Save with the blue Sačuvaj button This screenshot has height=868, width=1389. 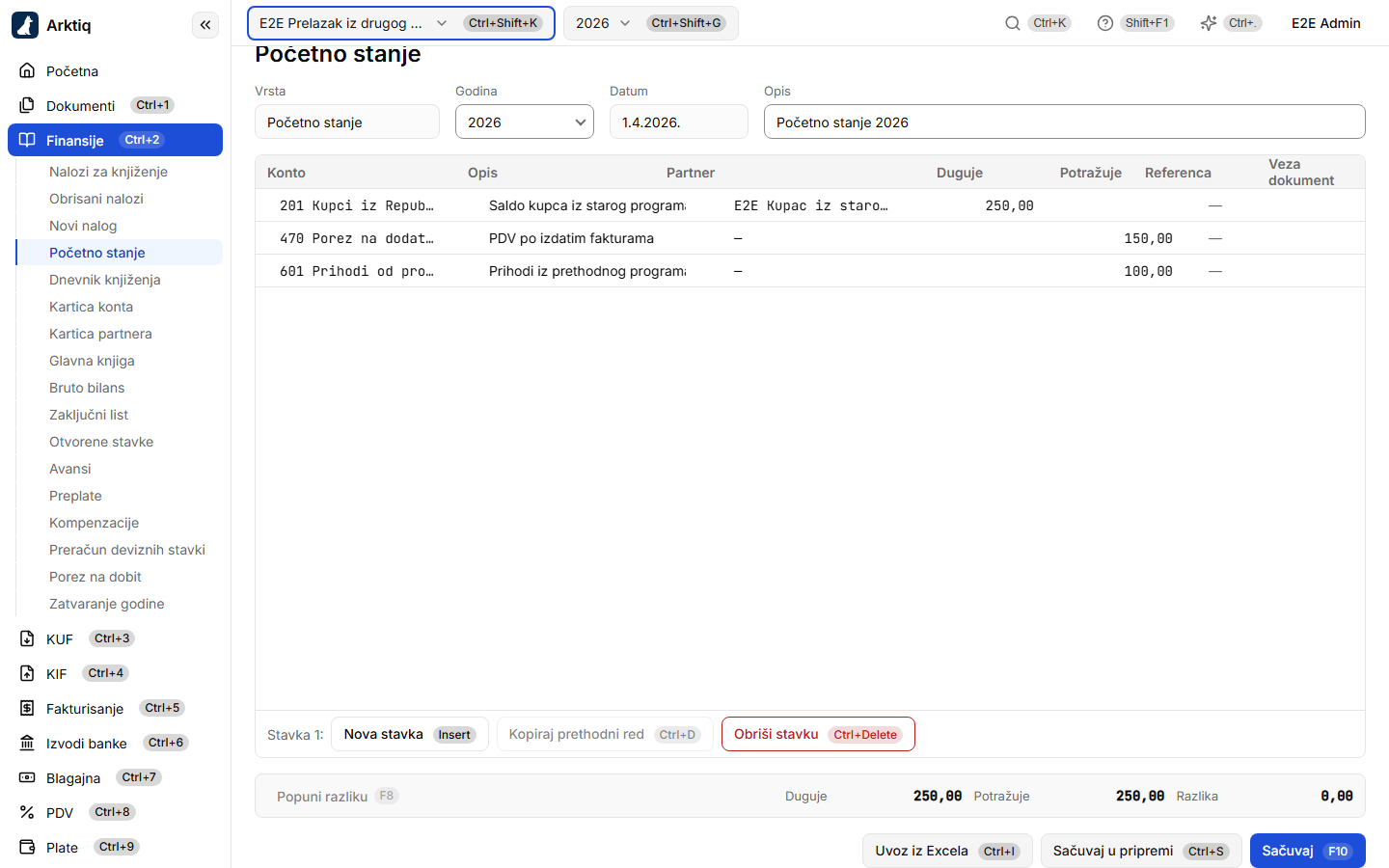[1308, 851]
